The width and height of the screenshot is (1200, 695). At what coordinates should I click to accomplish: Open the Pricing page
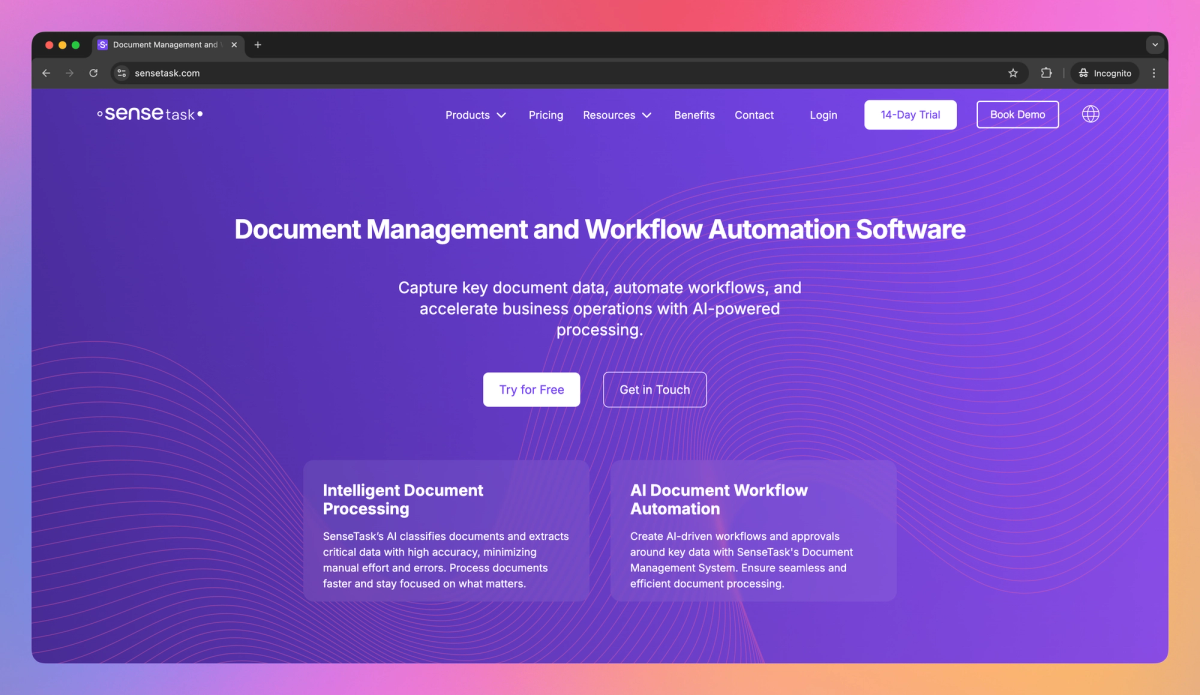coord(546,115)
